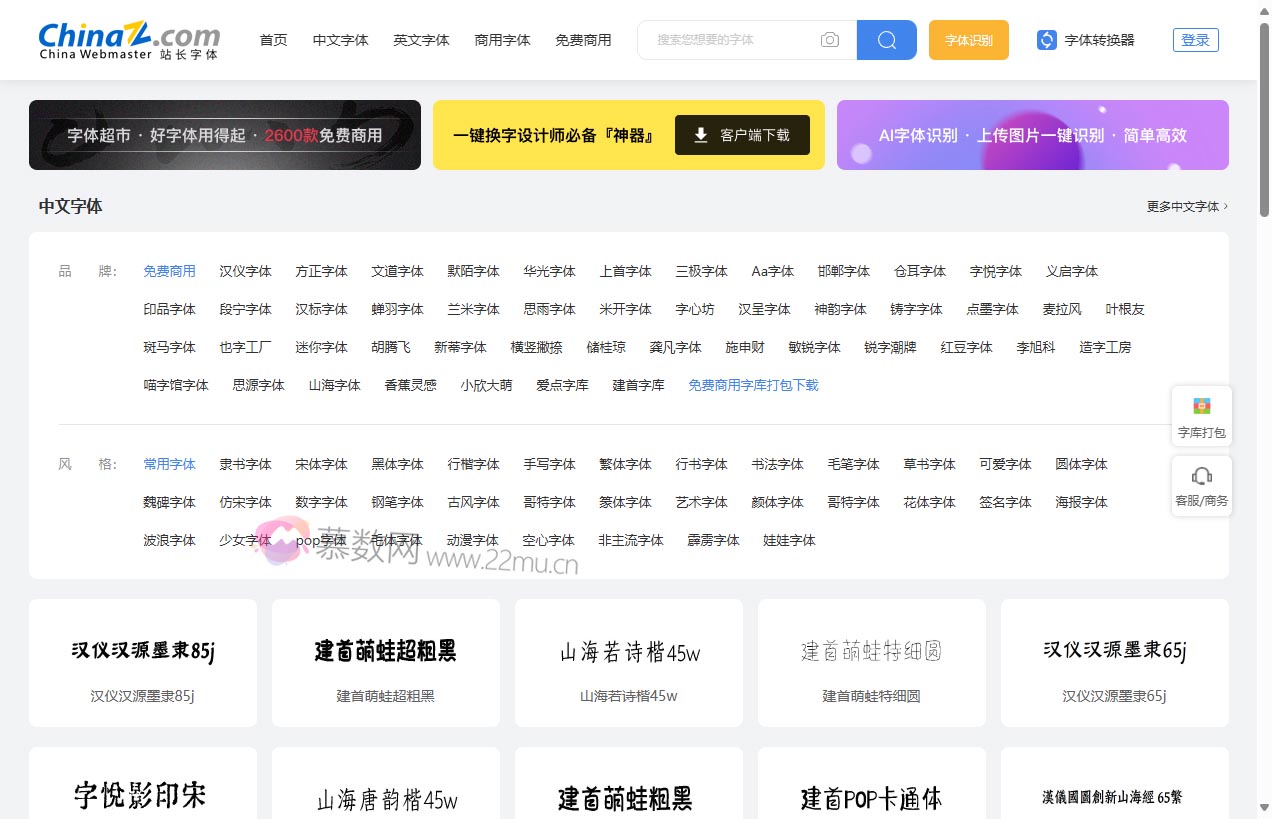Select the 汉仪字体 brand filter
Screen dimensions: 1272x819
tap(245, 270)
